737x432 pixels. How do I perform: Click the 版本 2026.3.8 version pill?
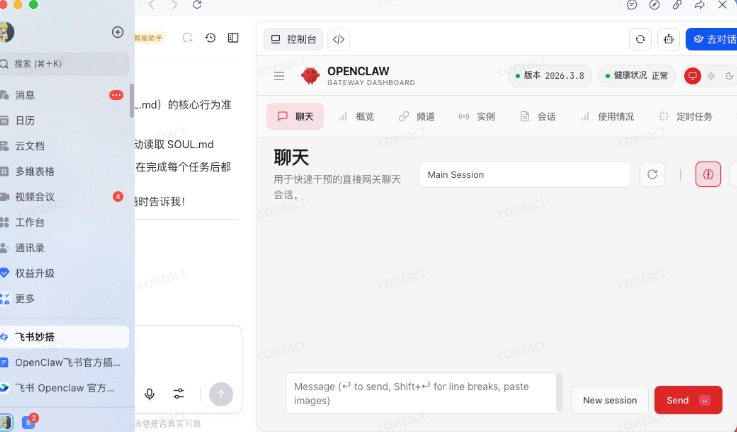pyautogui.click(x=550, y=76)
